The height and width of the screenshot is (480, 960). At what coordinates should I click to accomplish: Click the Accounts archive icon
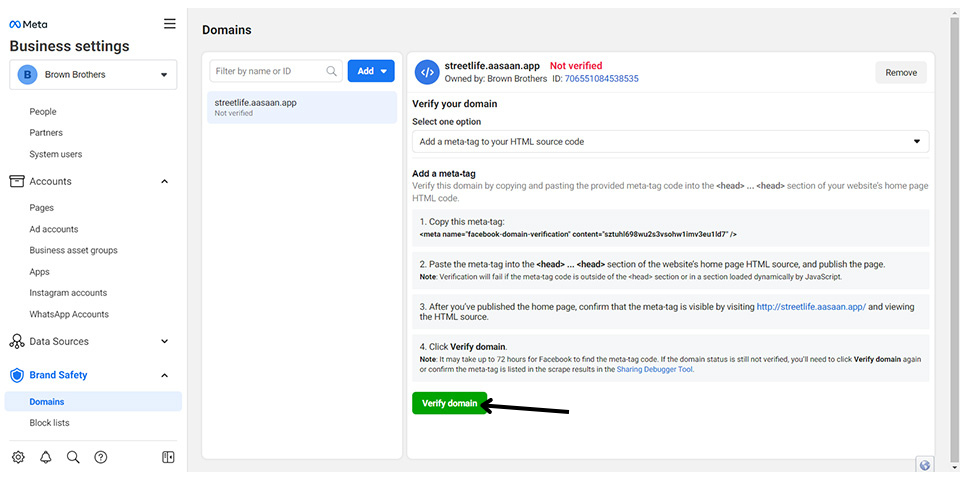17,181
